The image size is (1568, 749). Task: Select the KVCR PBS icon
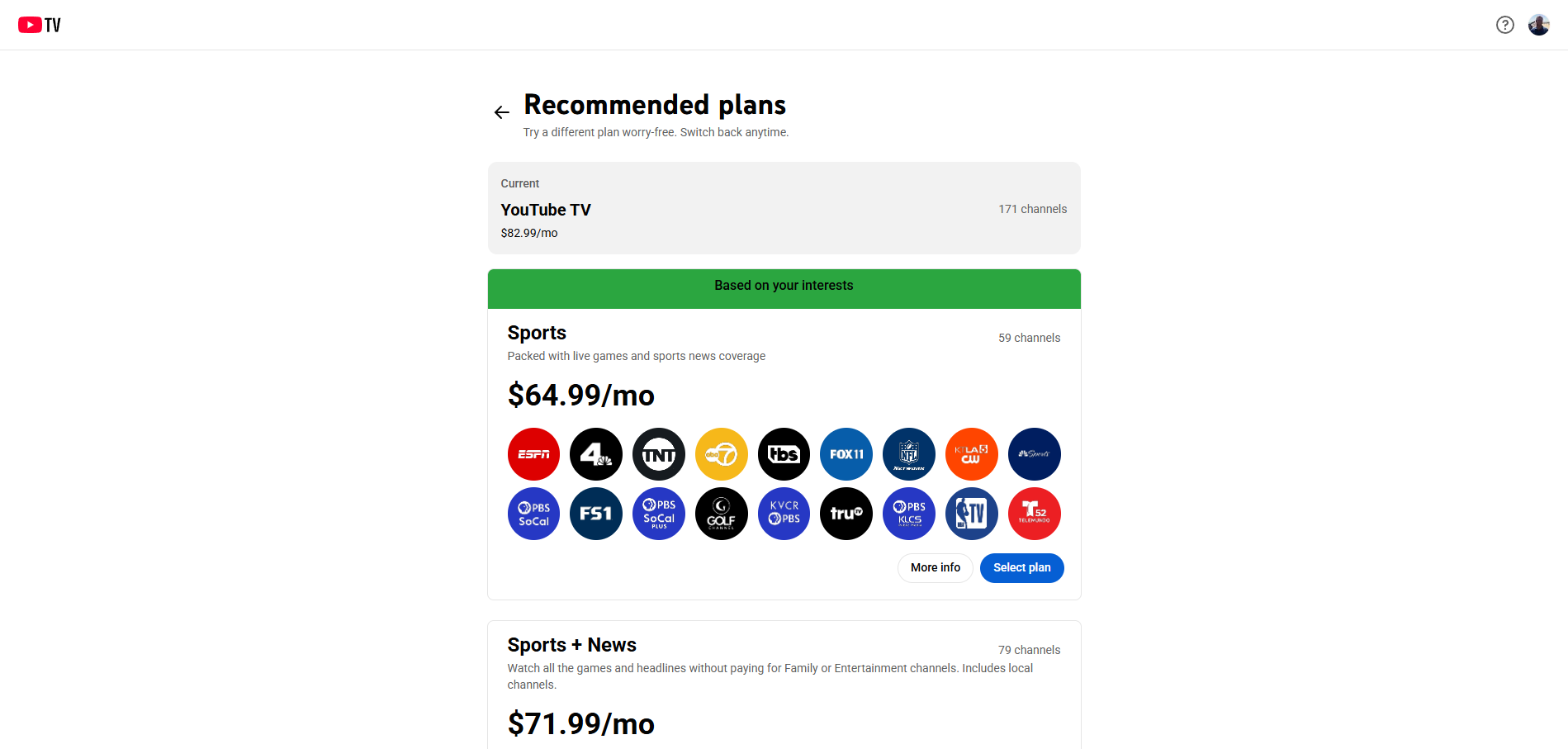(784, 514)
